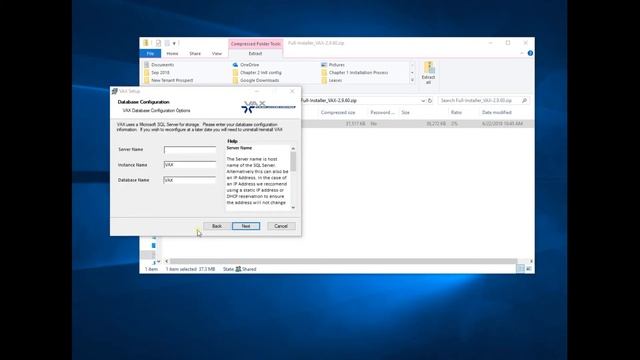Click the Help panel scroll down arrow
The image size is (640, 360).
tap(293, 208)
